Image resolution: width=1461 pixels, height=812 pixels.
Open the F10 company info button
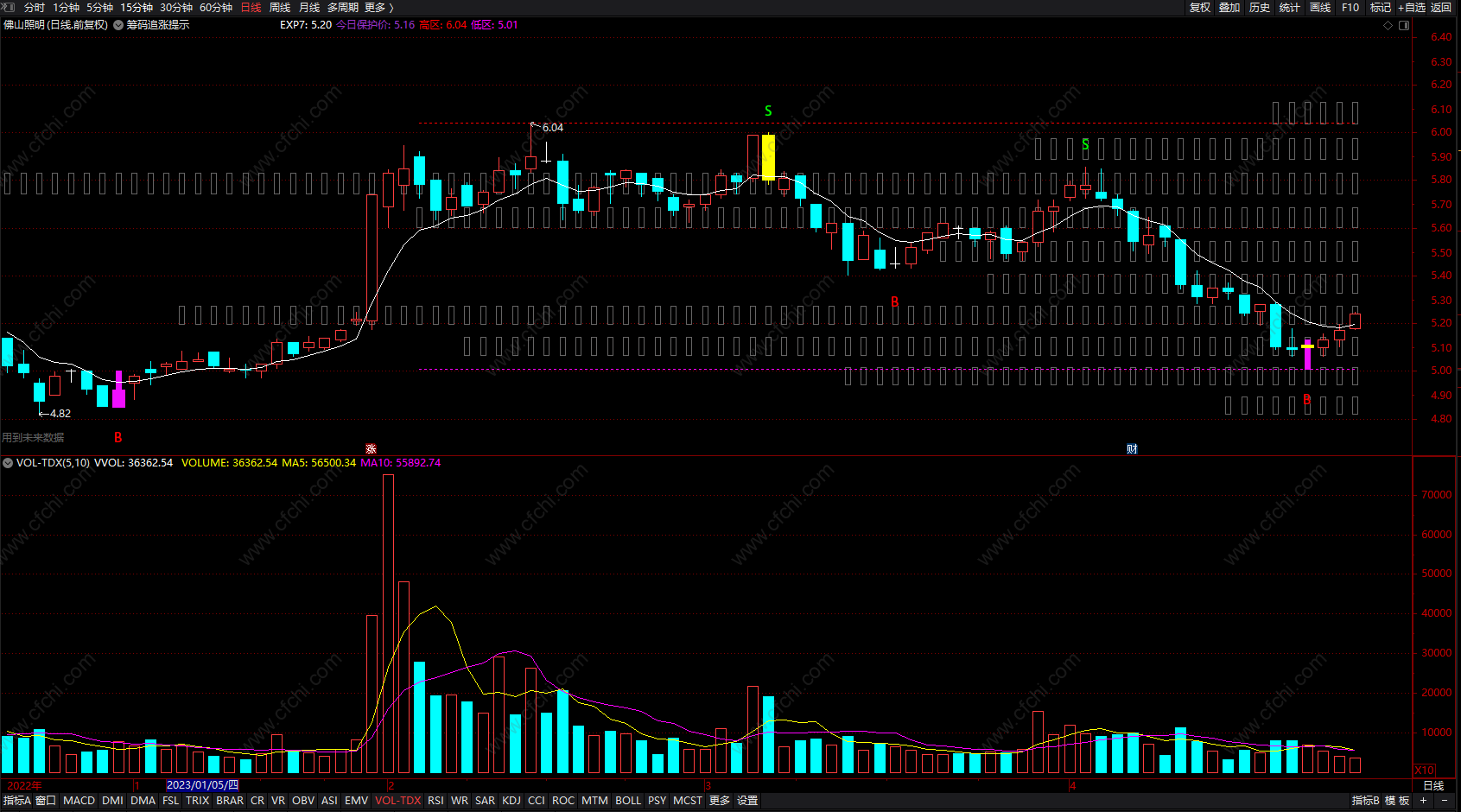tap(1350, 7)
